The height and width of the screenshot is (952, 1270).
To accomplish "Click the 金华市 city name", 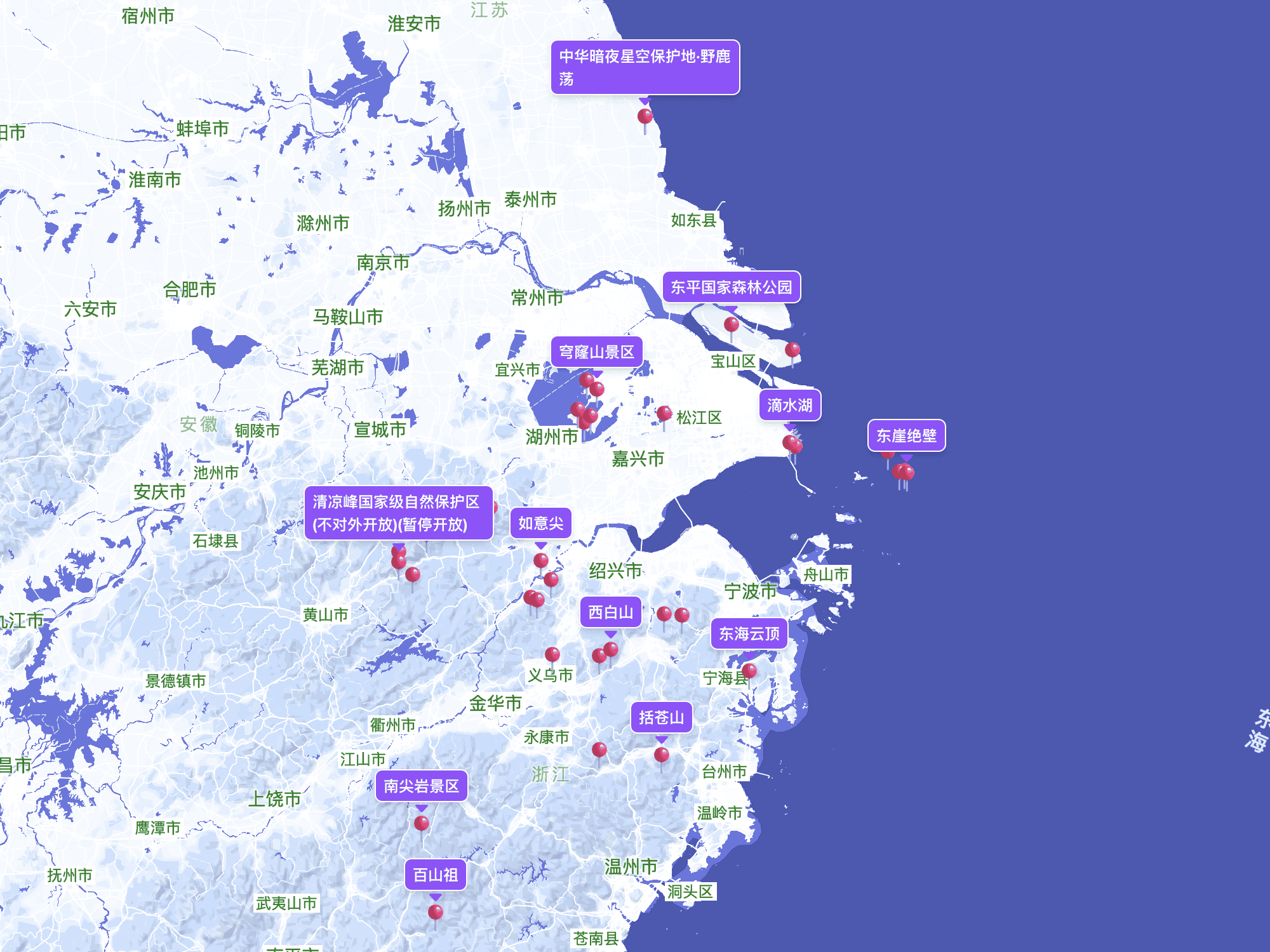I will point(495,703).
